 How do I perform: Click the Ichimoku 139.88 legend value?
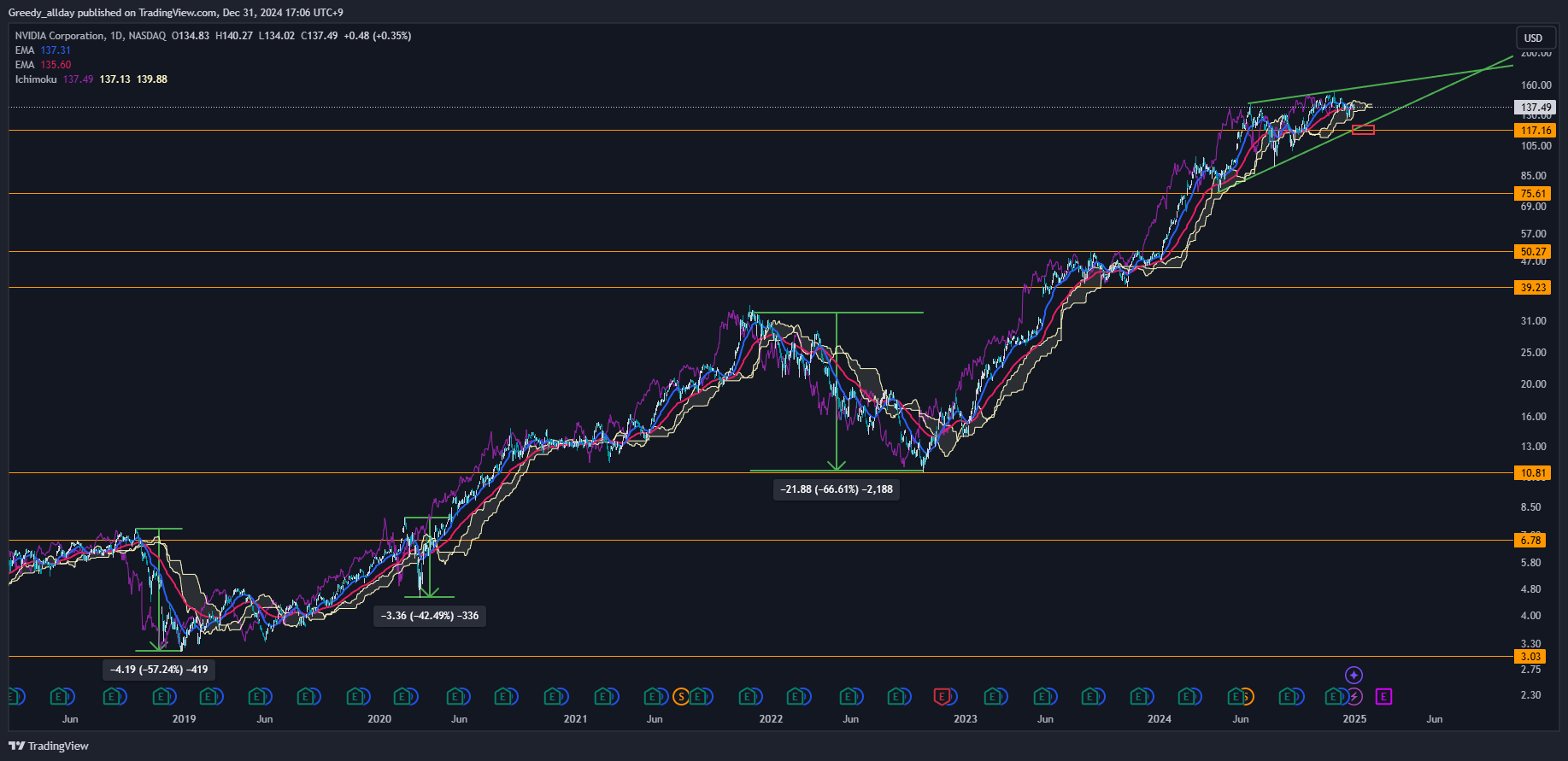152,79
